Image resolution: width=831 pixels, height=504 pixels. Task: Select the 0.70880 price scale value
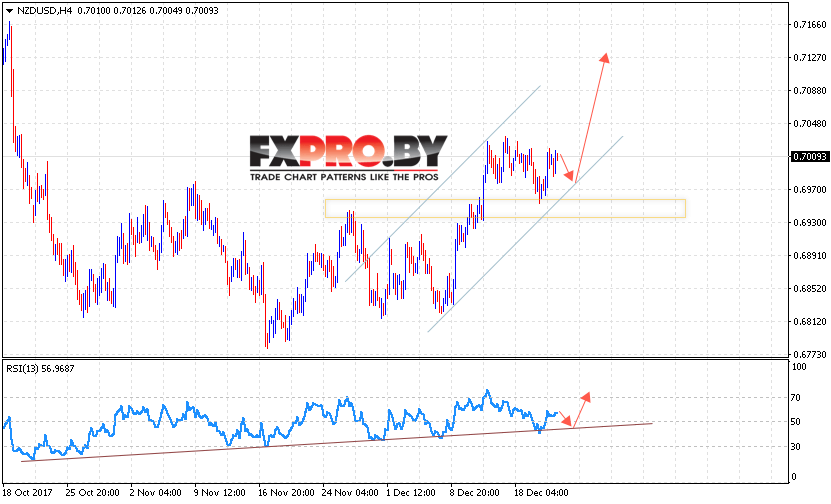coord(810,91)
